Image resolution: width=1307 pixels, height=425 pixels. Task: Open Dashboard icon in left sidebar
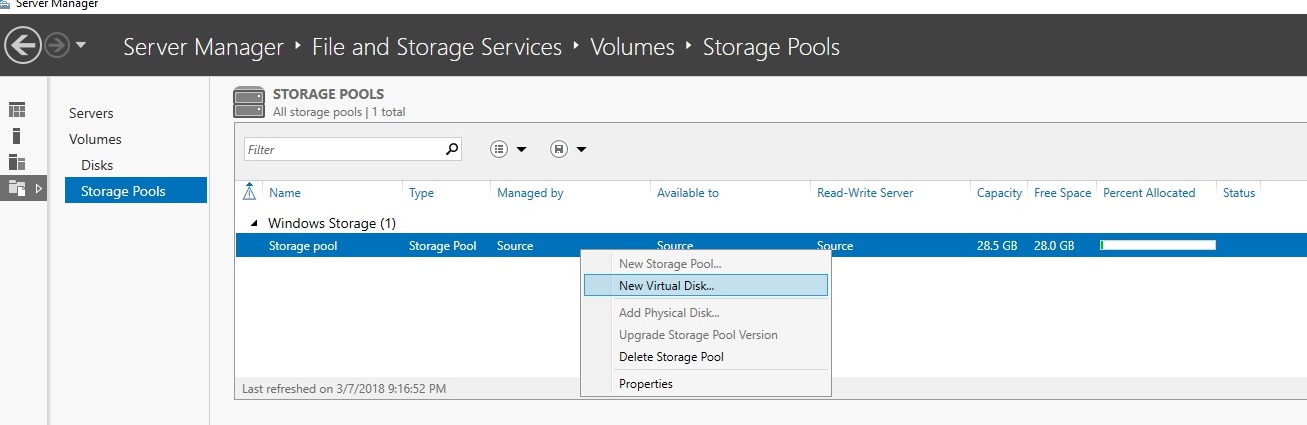pos(17,110)
